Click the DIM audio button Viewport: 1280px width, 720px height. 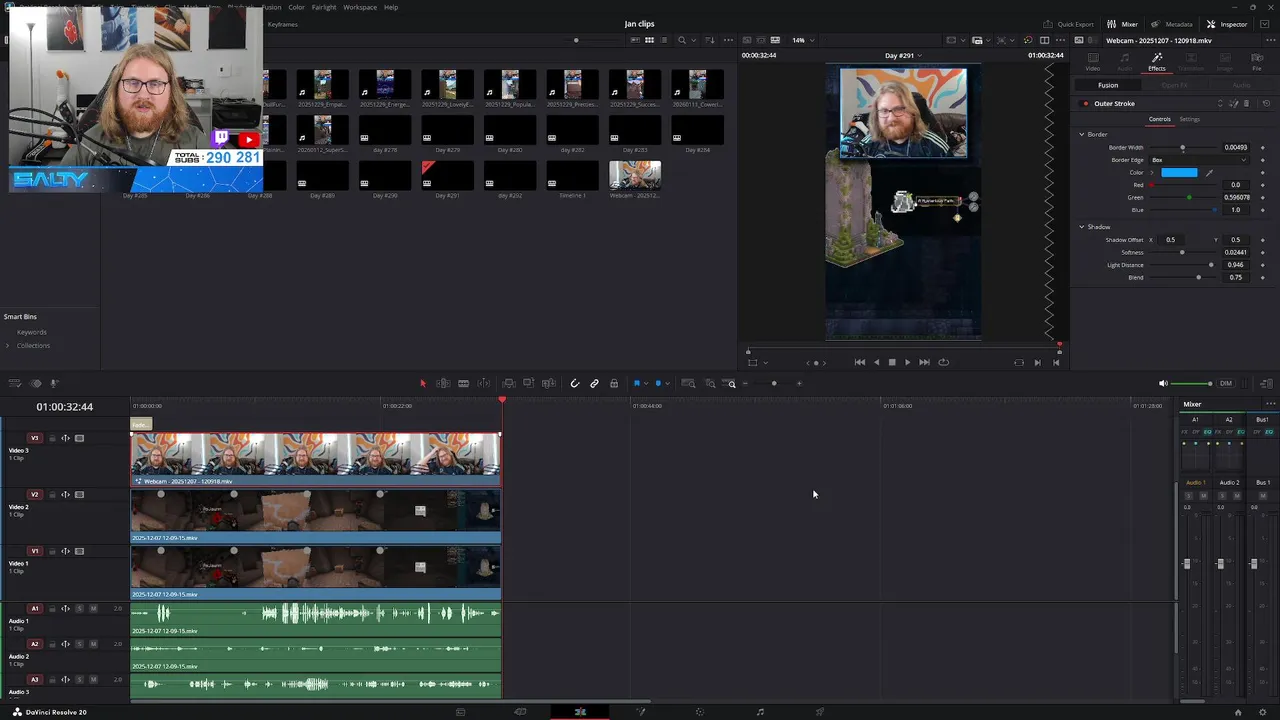pyautogui.click(x=1226, y=383)
